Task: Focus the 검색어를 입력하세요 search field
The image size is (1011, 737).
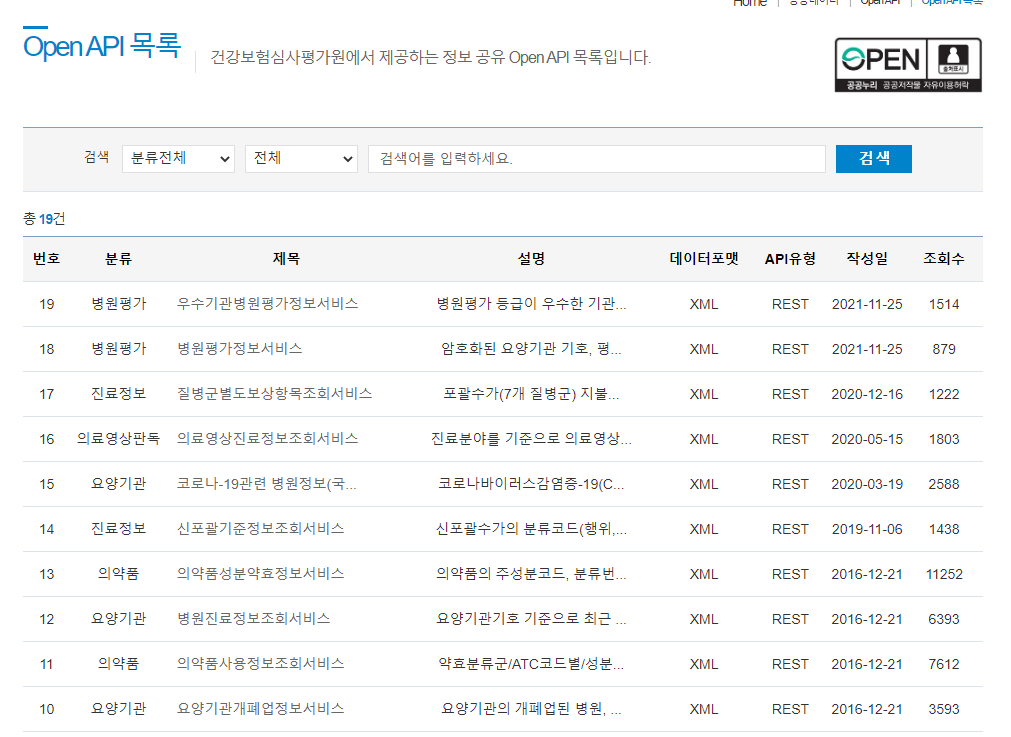Action: (596, 159)
